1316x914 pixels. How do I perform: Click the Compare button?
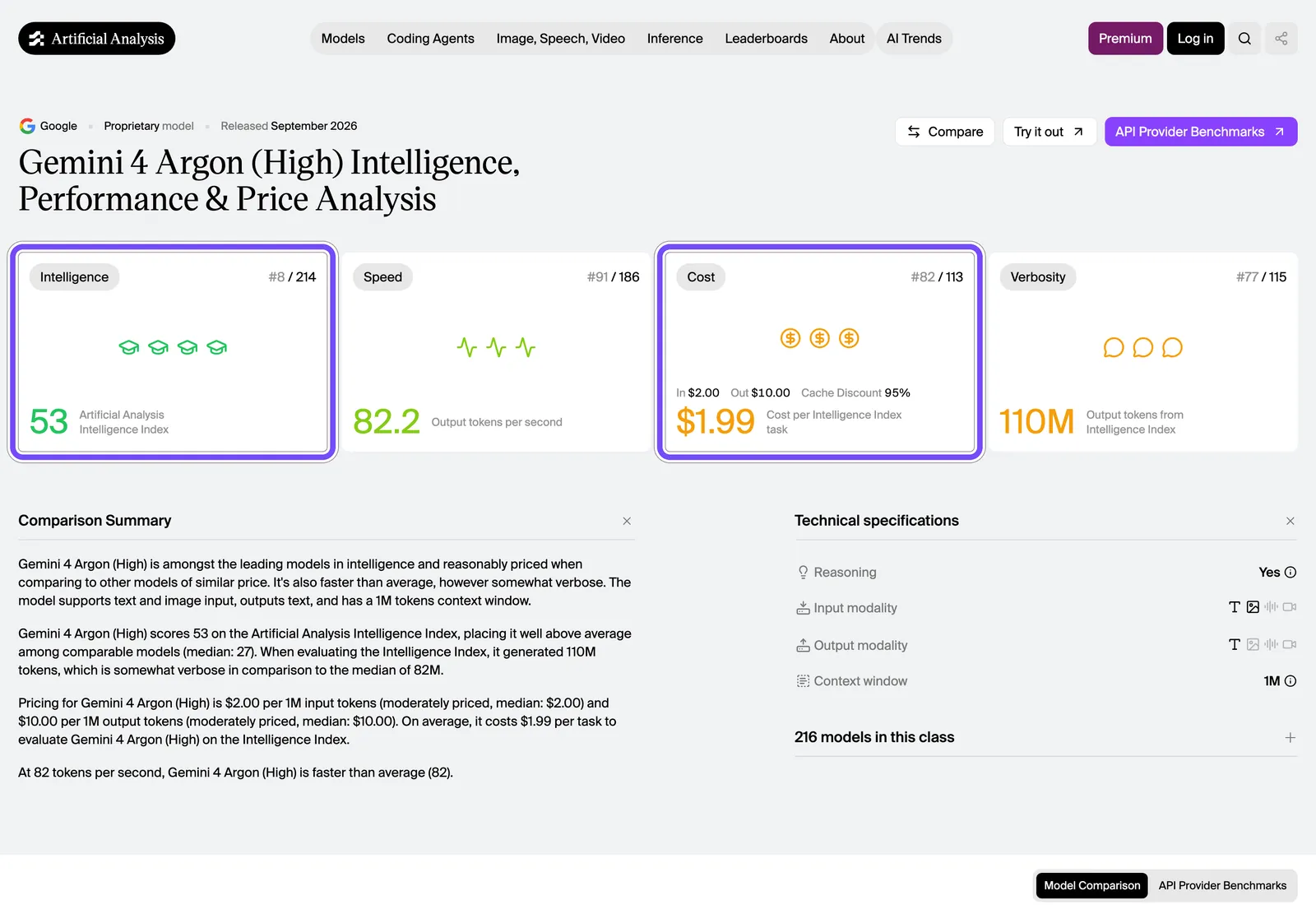coord(945,132)
